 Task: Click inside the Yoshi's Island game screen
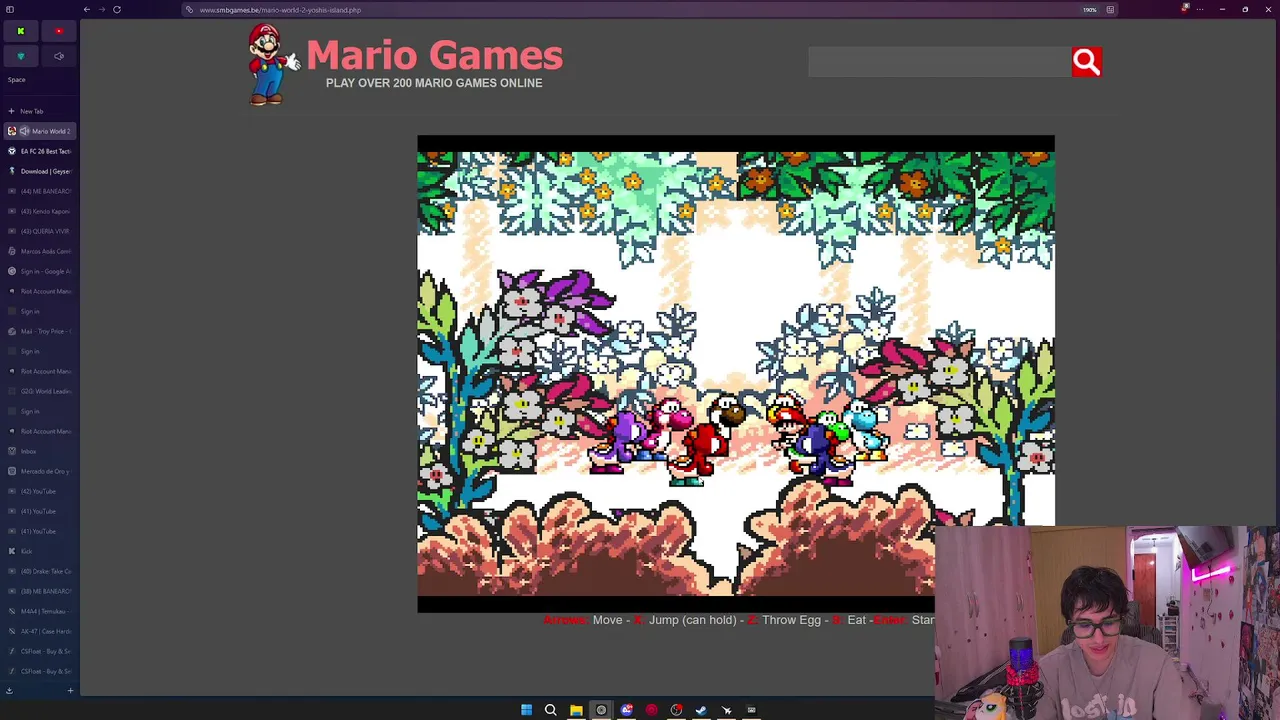point(735,373)
